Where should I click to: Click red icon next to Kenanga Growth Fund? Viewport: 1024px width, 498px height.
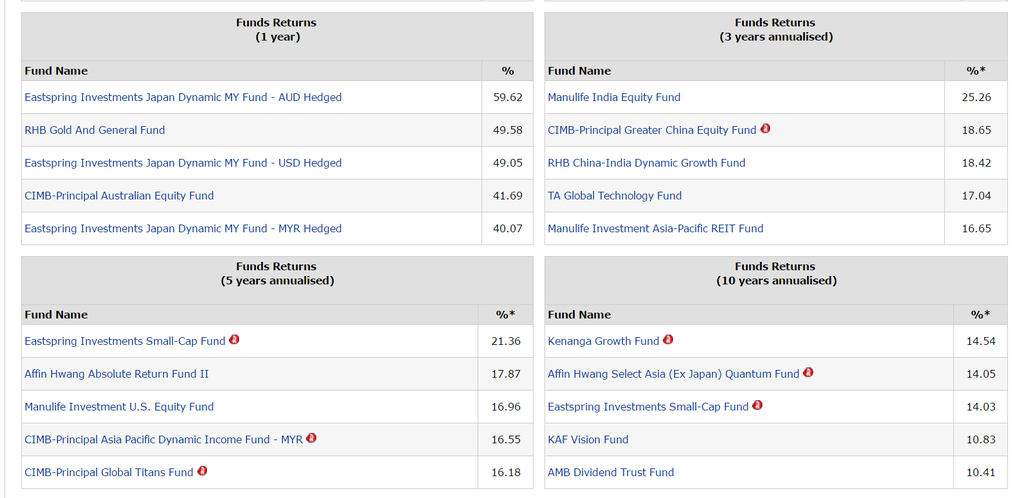[668, 340]
